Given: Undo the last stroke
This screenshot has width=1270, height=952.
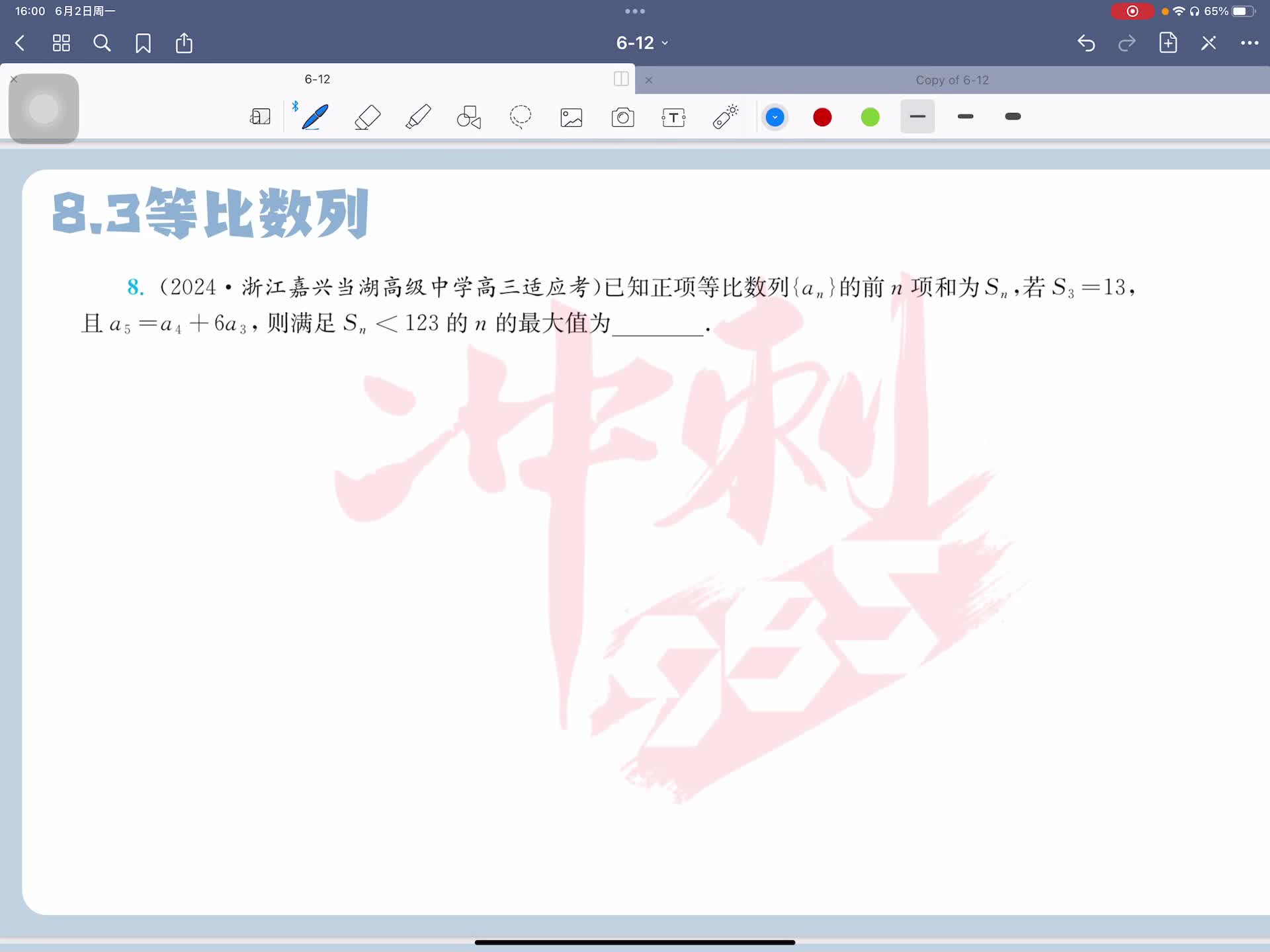Looking at the screenshot, I should [x=1085, y=44].
